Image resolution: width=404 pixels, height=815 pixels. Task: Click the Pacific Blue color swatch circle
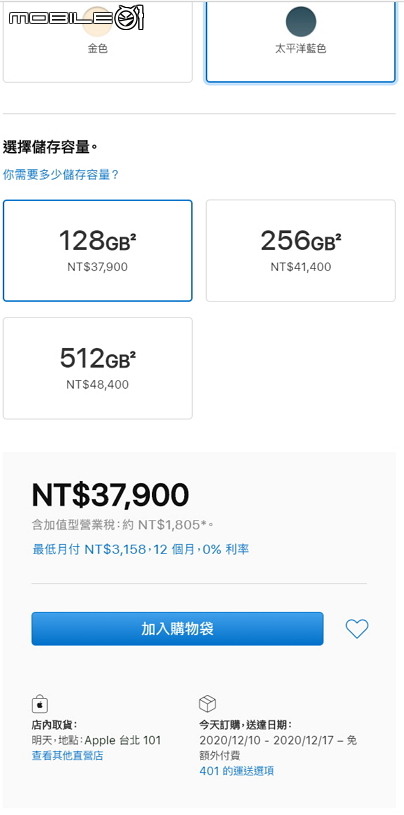pos(301,21)
